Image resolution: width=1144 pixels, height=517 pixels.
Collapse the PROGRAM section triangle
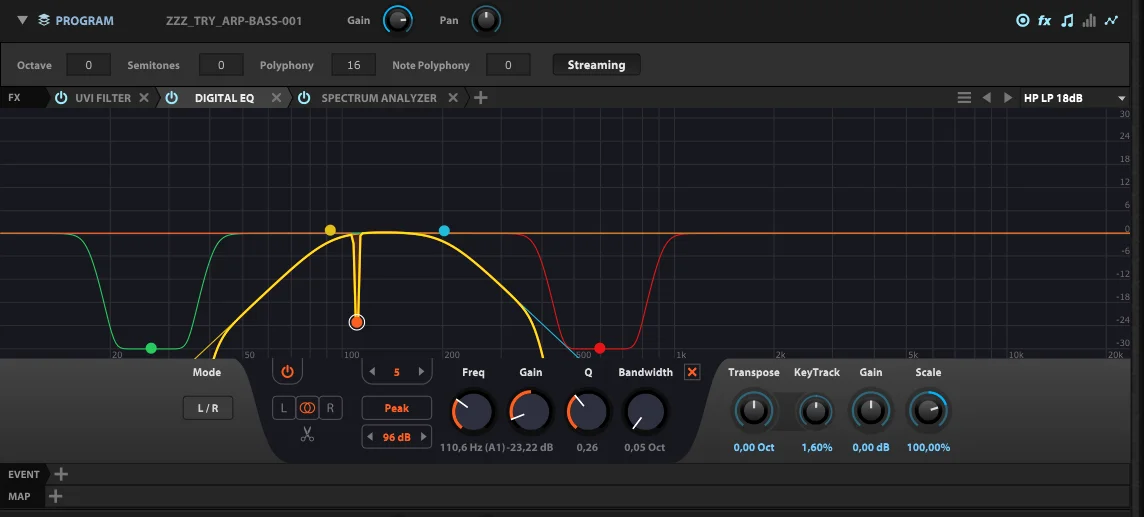(22, 20)
